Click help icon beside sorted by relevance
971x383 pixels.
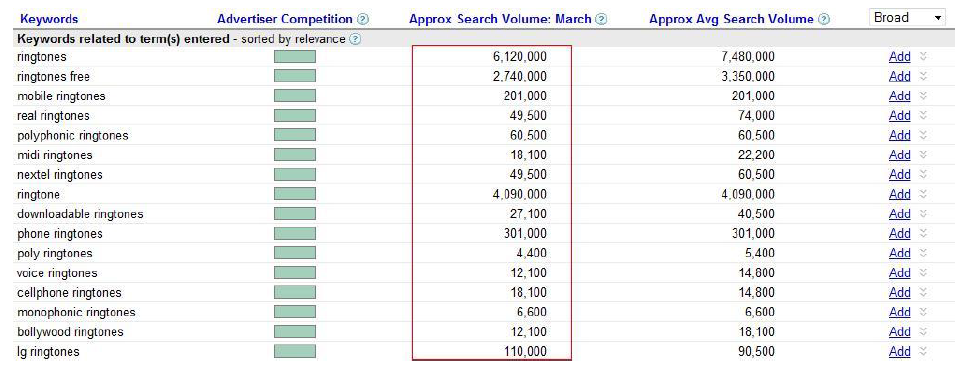click(354, 39)
